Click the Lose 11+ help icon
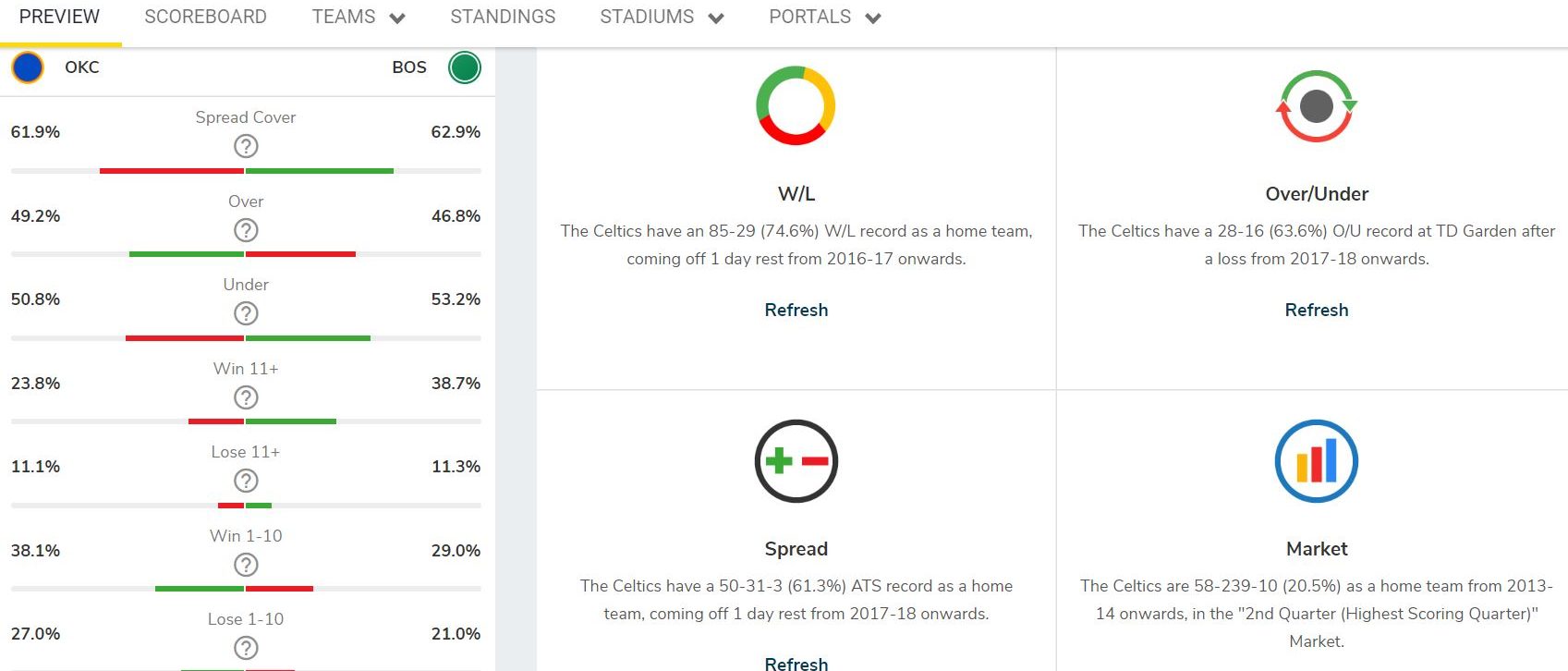 coord(246,481)
